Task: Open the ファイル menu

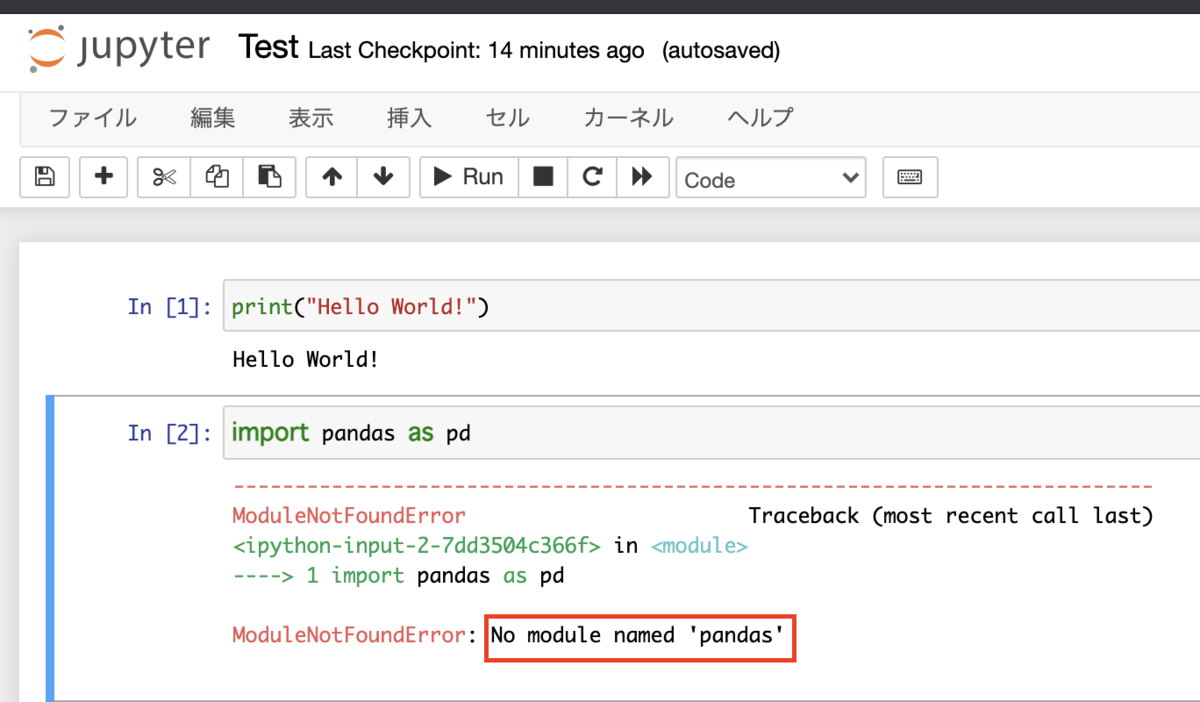Action: coord(93,118)
